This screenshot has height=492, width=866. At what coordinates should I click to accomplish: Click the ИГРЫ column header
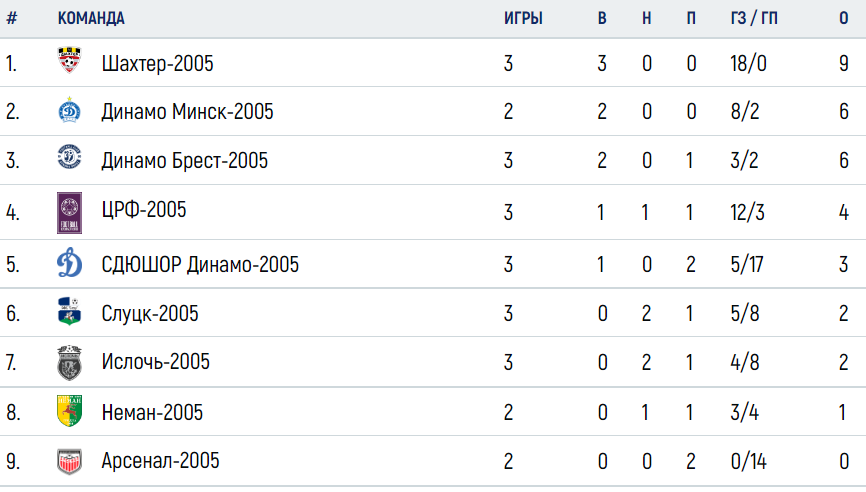(523, 18)
